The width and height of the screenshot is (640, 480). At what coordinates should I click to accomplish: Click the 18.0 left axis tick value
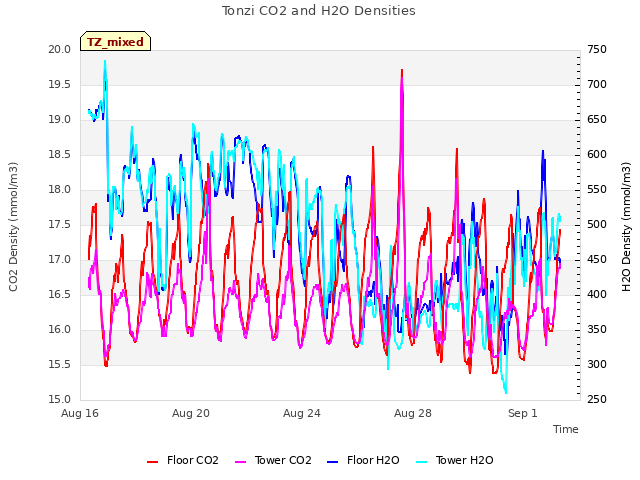pos(60,189)
